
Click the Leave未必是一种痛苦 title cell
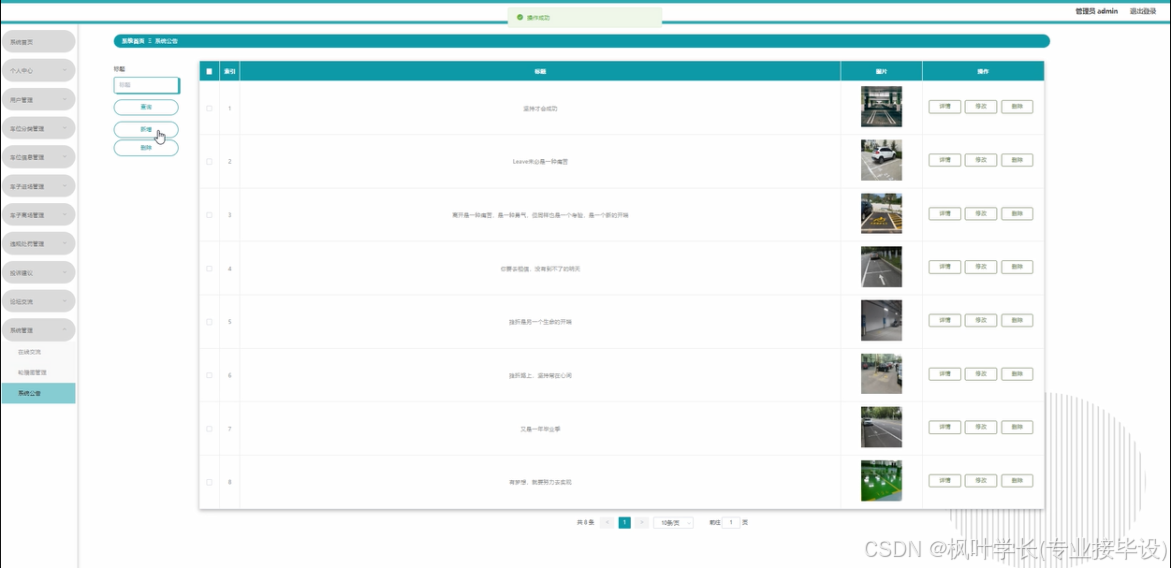[540, 161]
